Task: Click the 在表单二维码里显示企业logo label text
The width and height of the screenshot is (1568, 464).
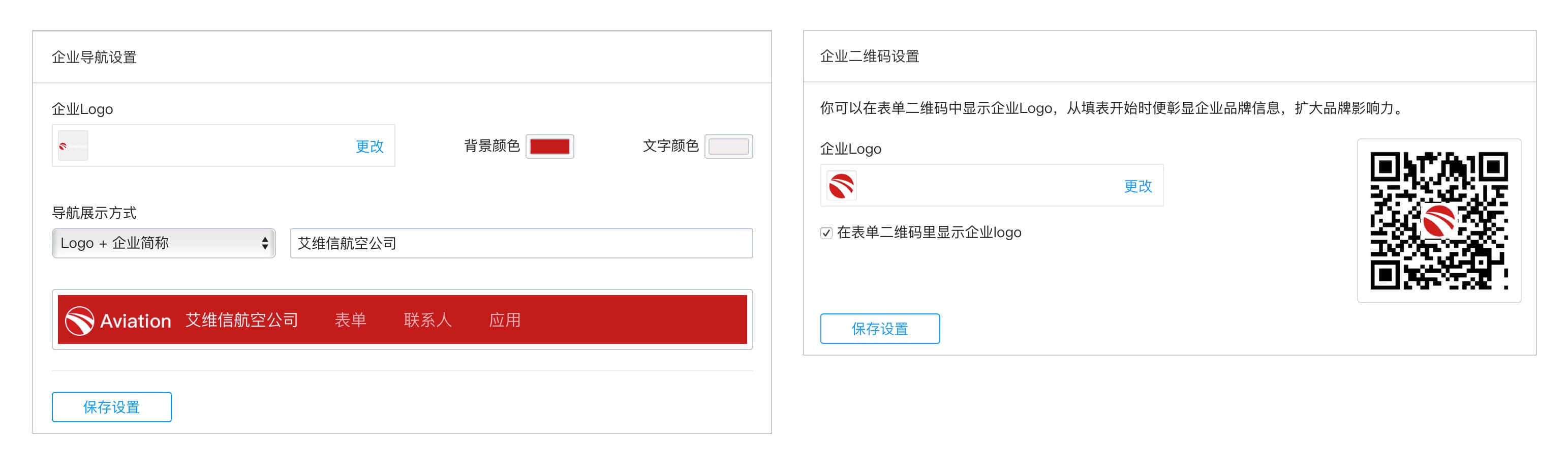Action: pos(929,233)
